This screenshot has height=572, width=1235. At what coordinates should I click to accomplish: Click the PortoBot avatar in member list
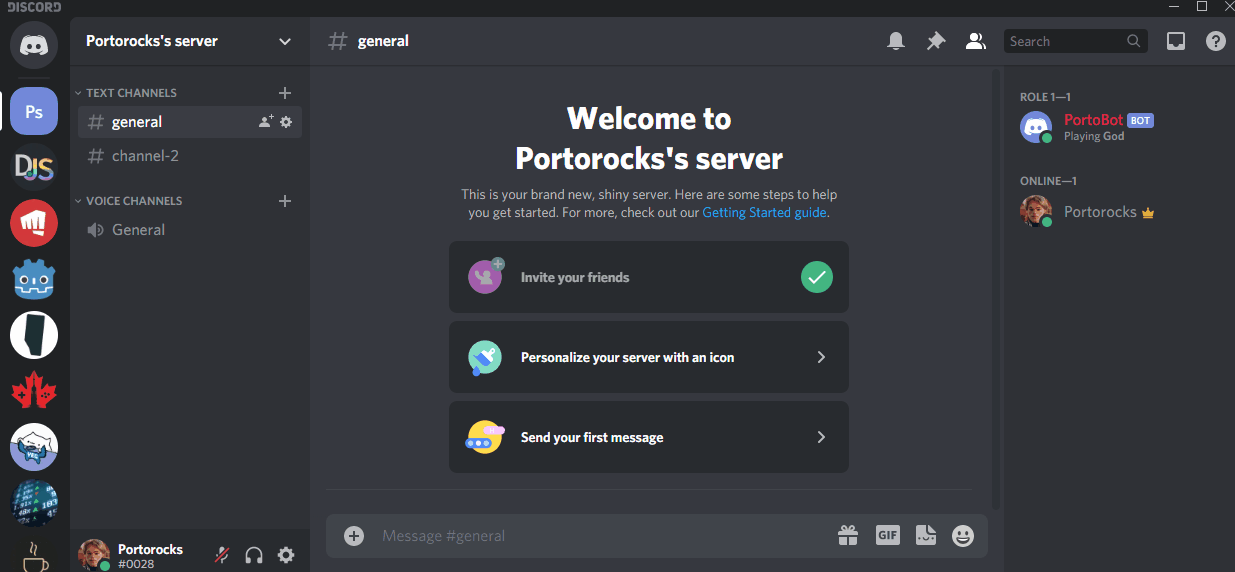1036,127
